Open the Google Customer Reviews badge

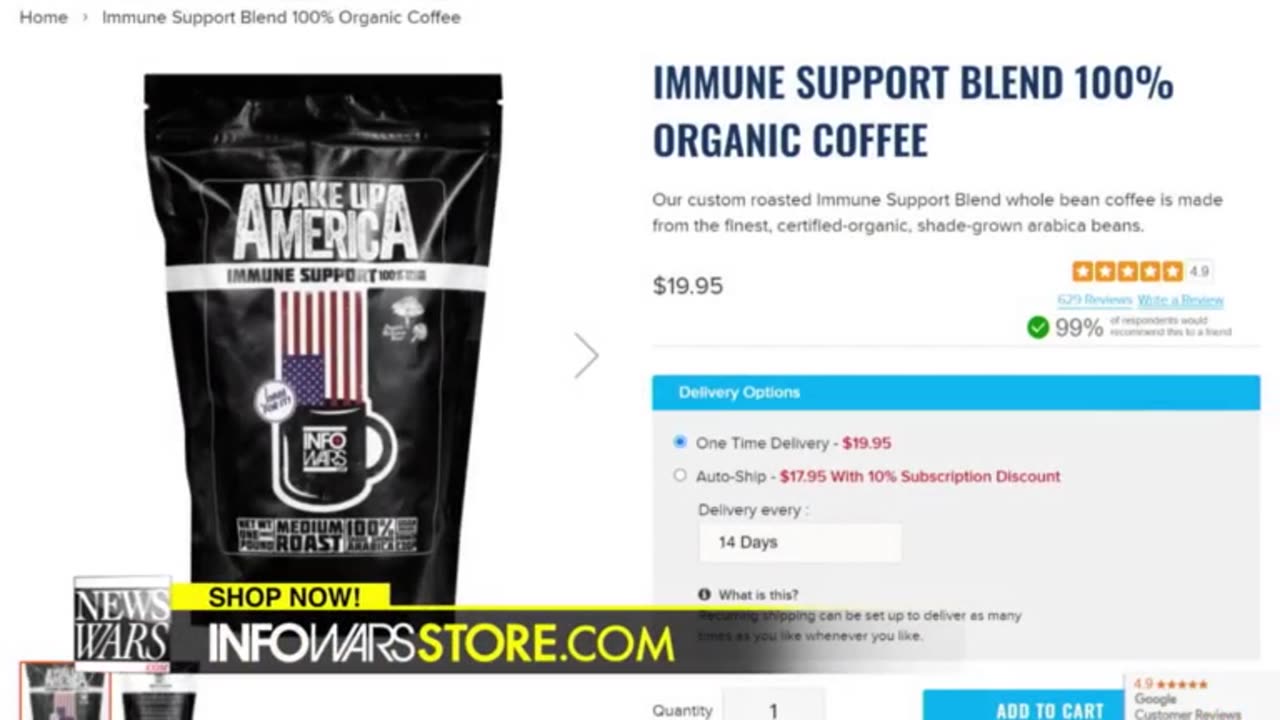click(1202, 698)
